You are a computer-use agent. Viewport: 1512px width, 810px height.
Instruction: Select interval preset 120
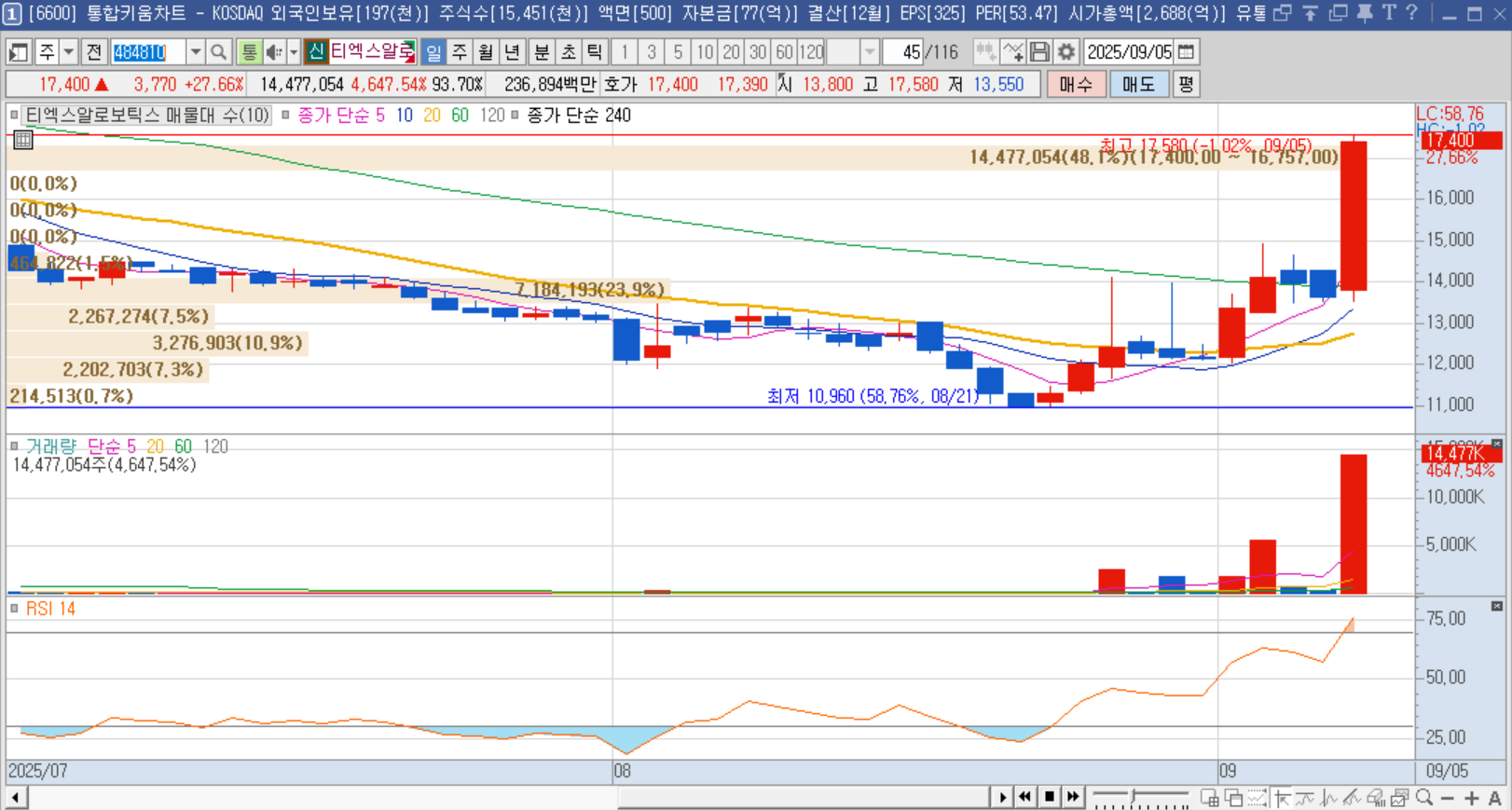(812, 52)
